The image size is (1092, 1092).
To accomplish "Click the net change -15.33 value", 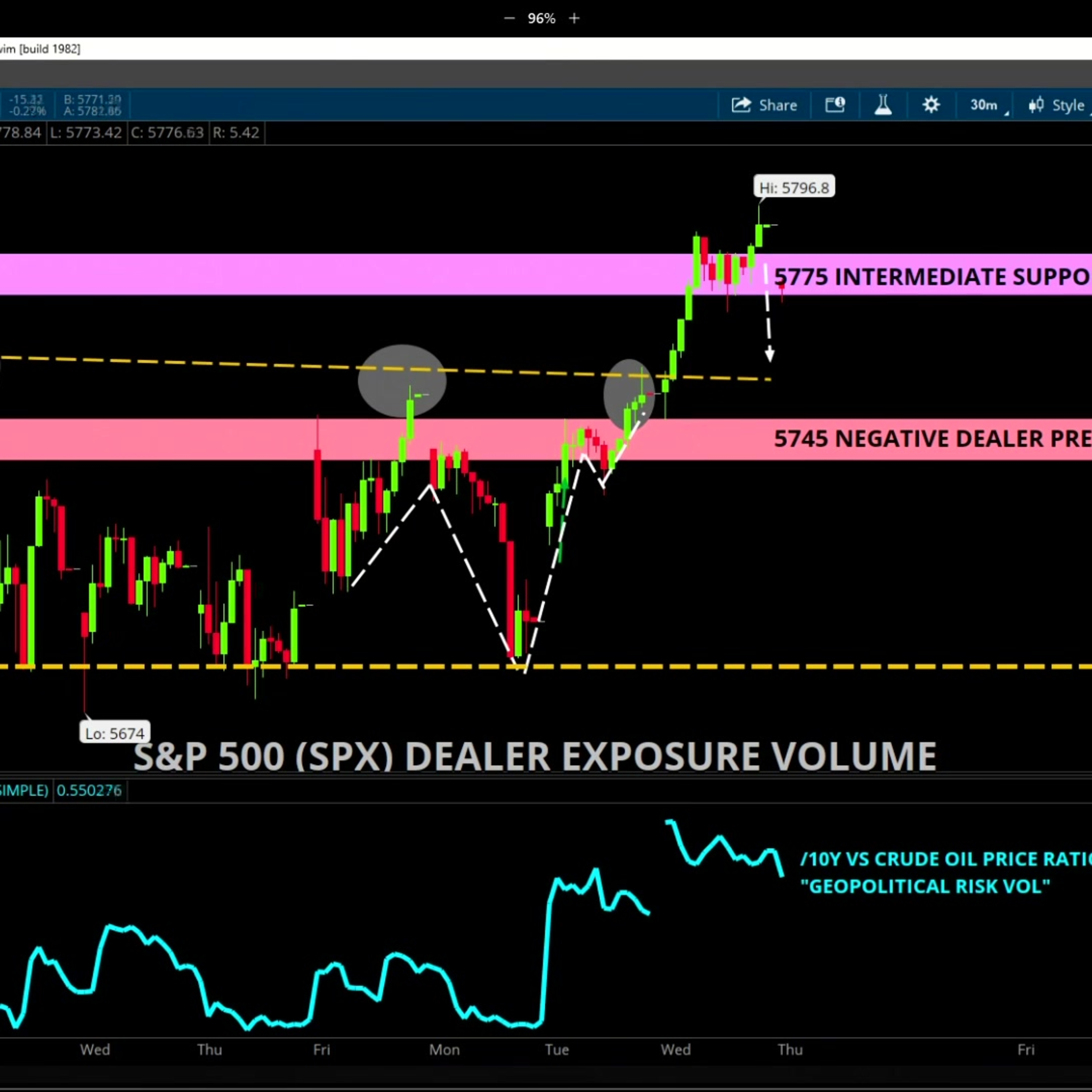I will [25, 99].
